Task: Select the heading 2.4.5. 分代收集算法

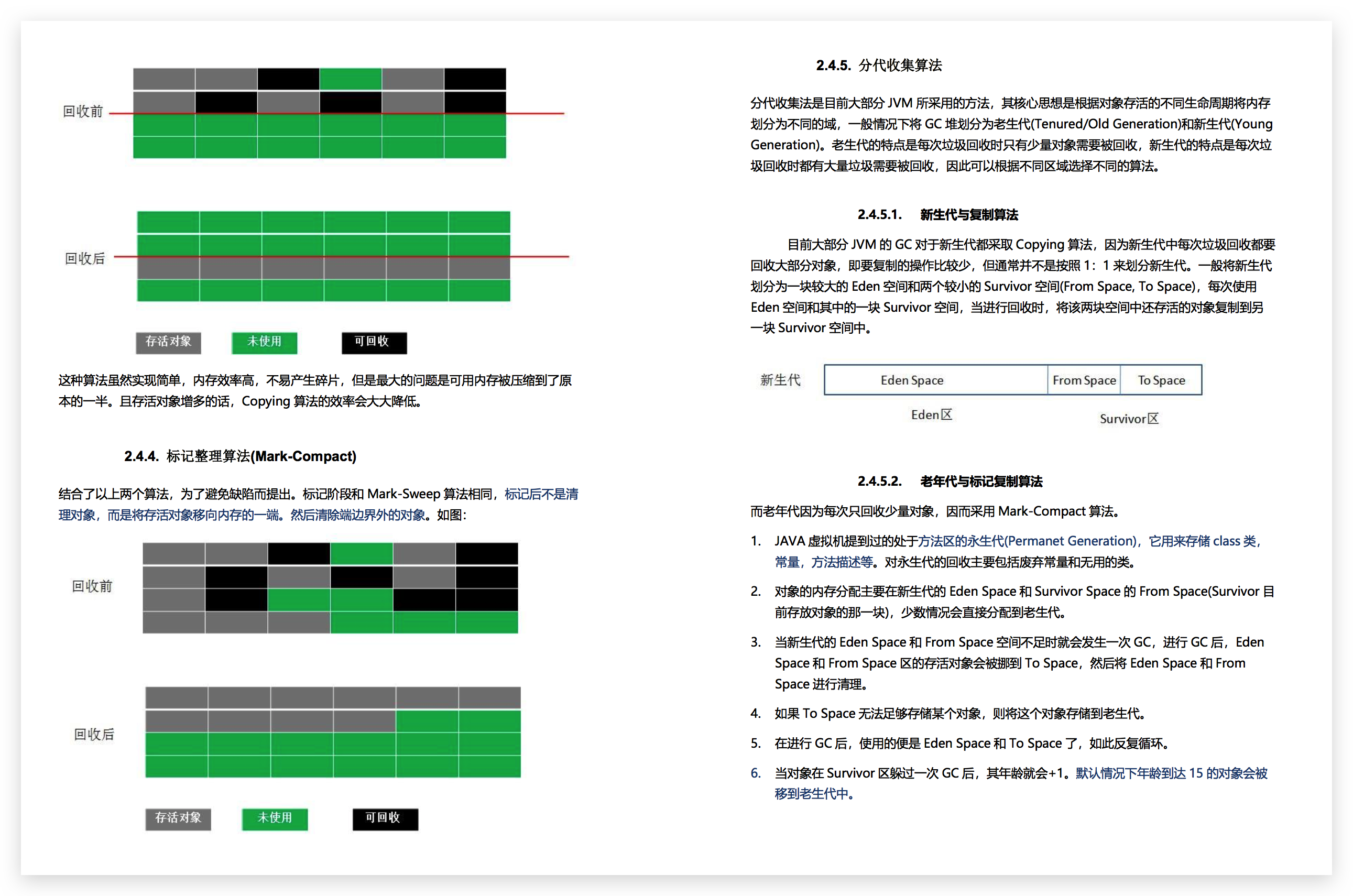Action: 879,65
